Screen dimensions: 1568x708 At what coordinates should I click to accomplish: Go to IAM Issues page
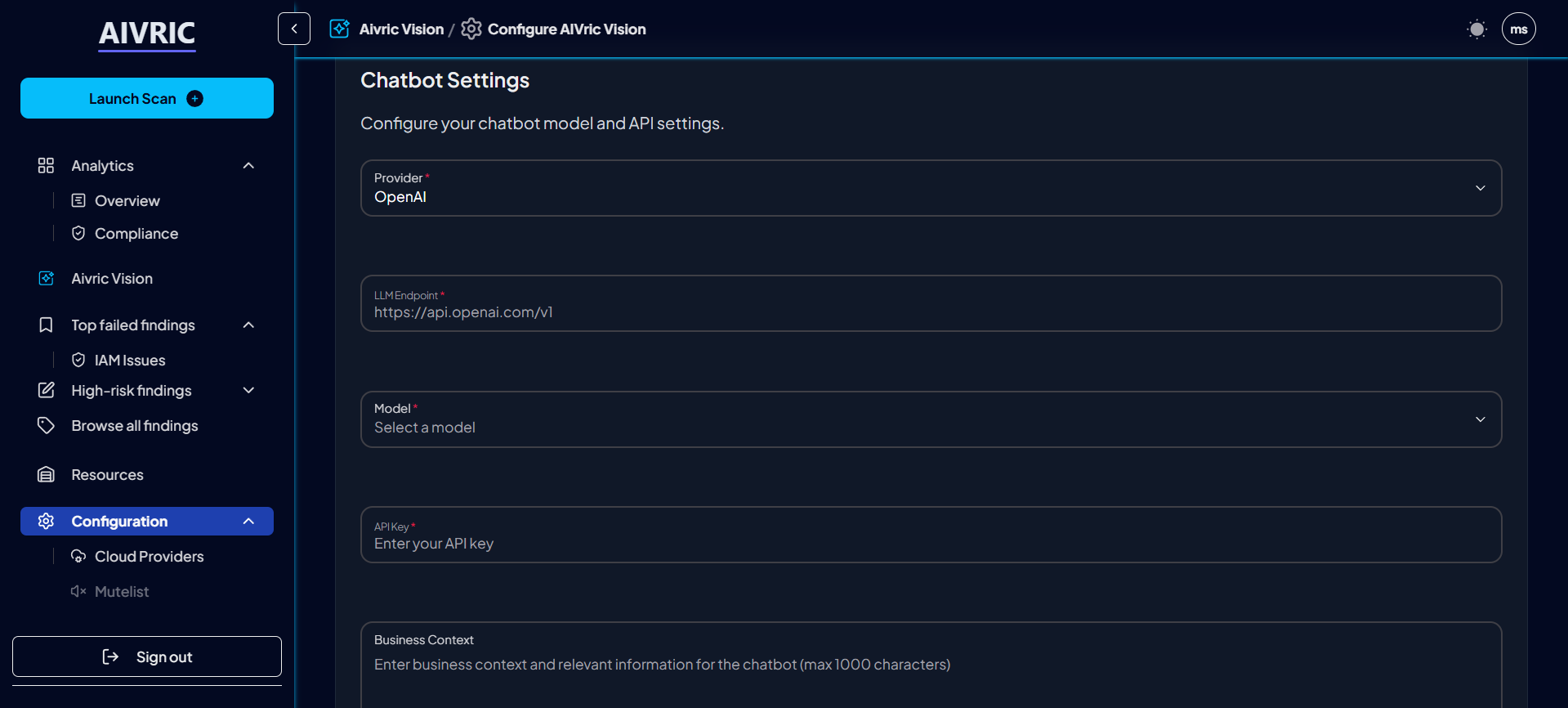coord(129,361)
